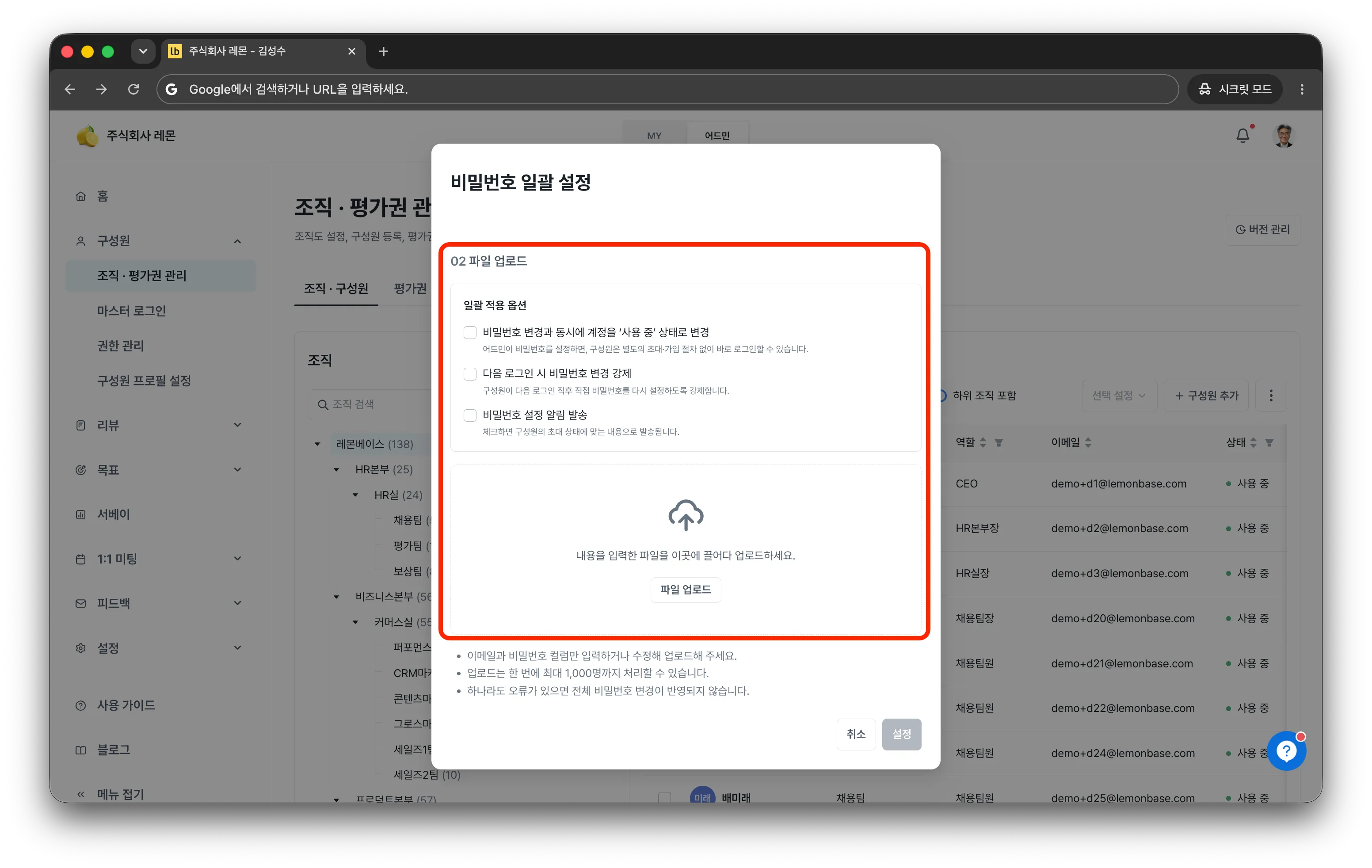This screenshot has height=868, width=1372.
Task: Open the tab list dropdown arrow
Action: (143, 51)
